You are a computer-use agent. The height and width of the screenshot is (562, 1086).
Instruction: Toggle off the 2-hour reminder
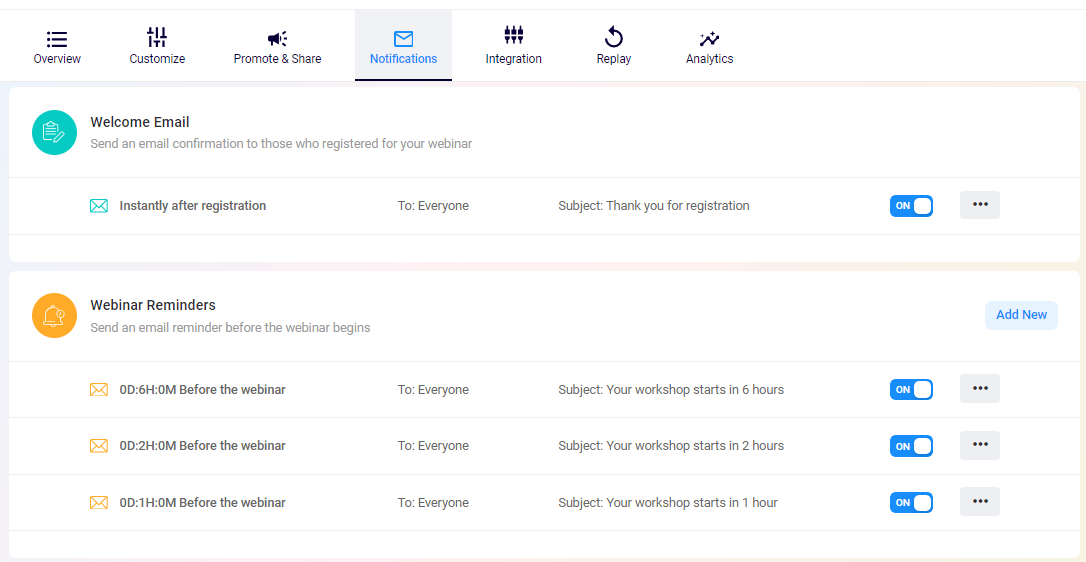pyautogui.click(x=911, y=446)
